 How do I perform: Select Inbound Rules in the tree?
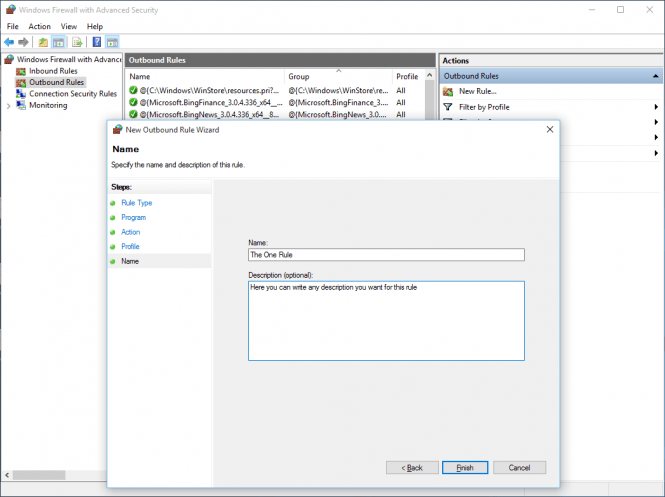tap(53, 71)
